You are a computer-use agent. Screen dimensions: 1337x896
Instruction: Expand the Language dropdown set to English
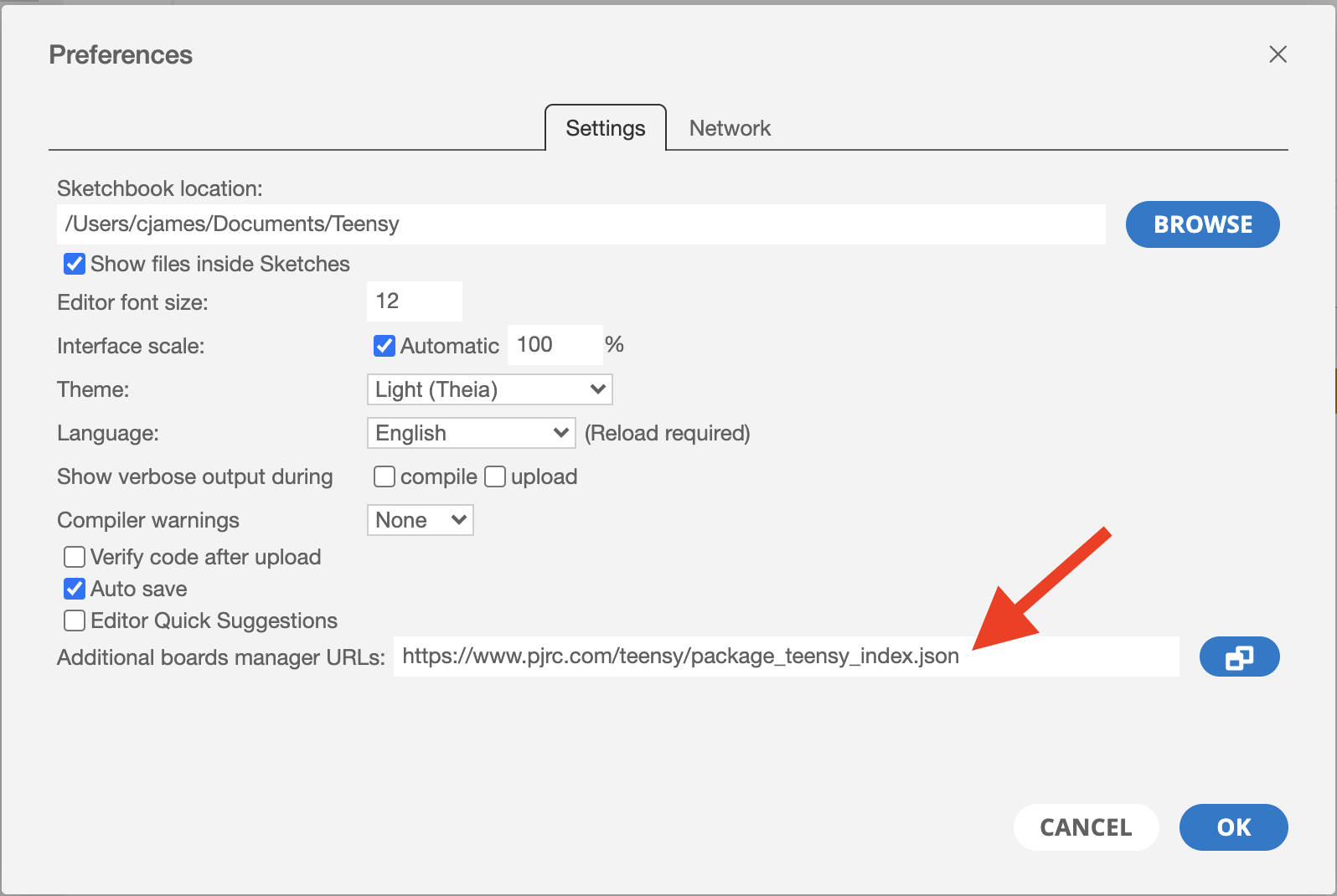coord(471,433)
